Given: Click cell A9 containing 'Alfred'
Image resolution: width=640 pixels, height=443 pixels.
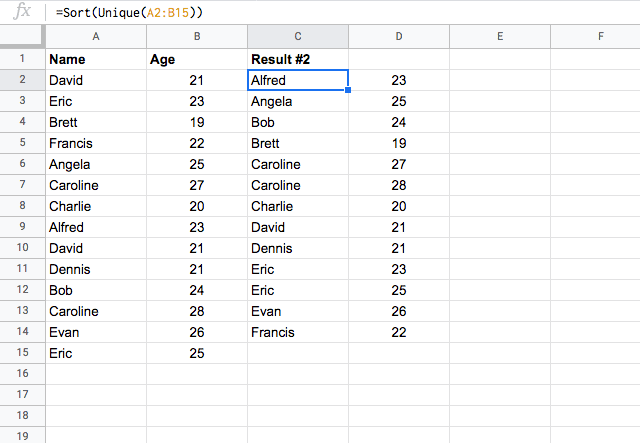Looking at the screenshot, I should pyautogui.click(x=96, y=227).
